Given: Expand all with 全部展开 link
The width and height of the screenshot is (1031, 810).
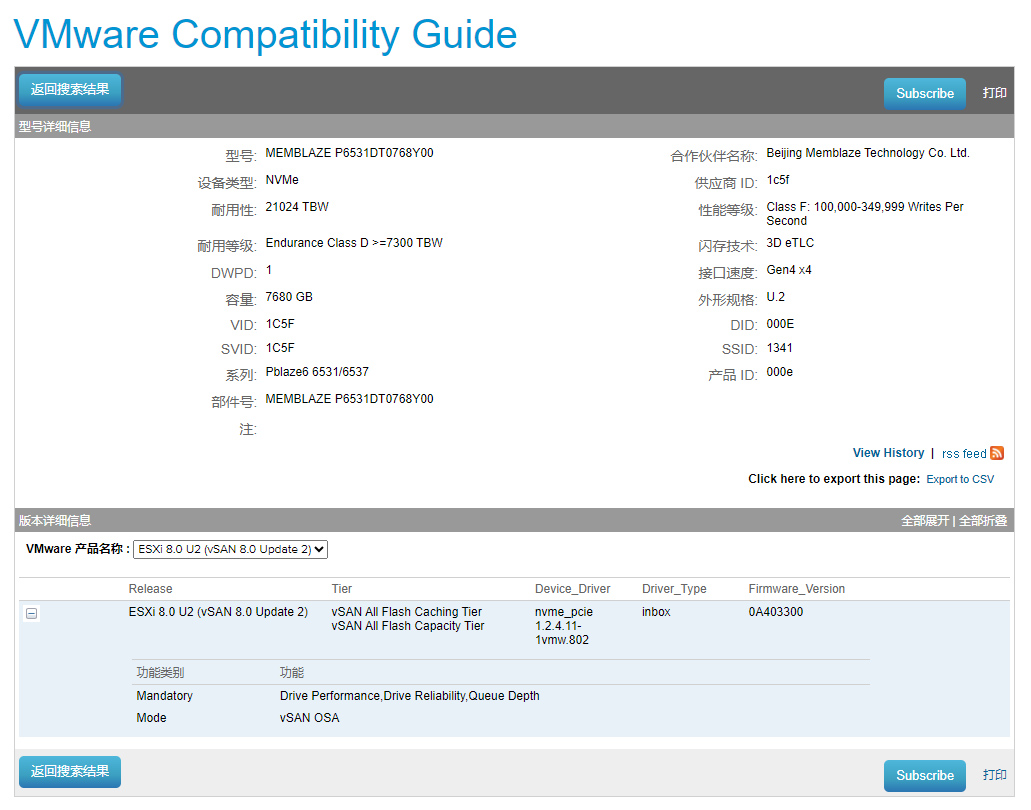Looking at the screenshot, I should click(925, 521).
